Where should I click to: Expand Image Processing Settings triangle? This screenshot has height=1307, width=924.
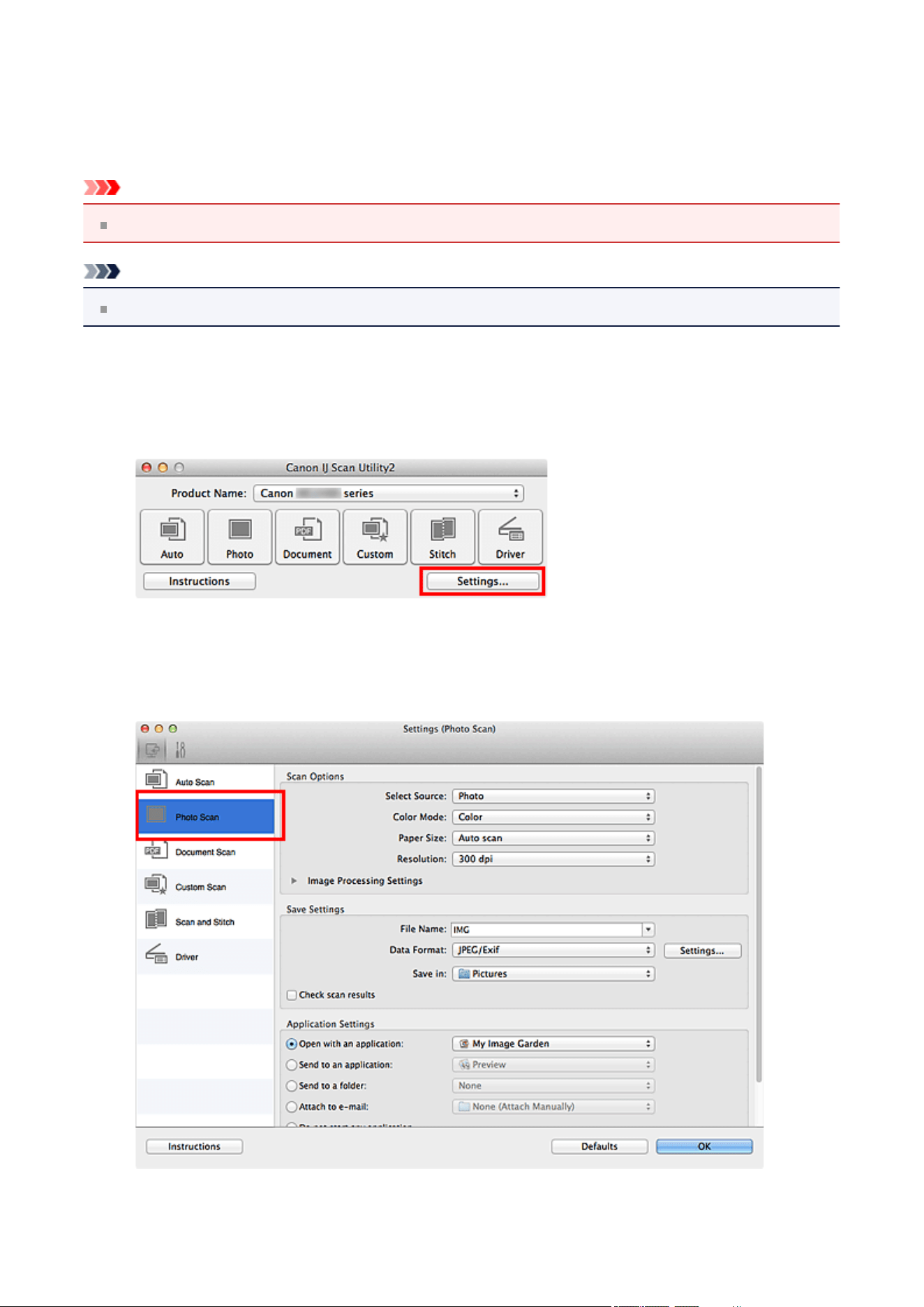click(294, 881)
